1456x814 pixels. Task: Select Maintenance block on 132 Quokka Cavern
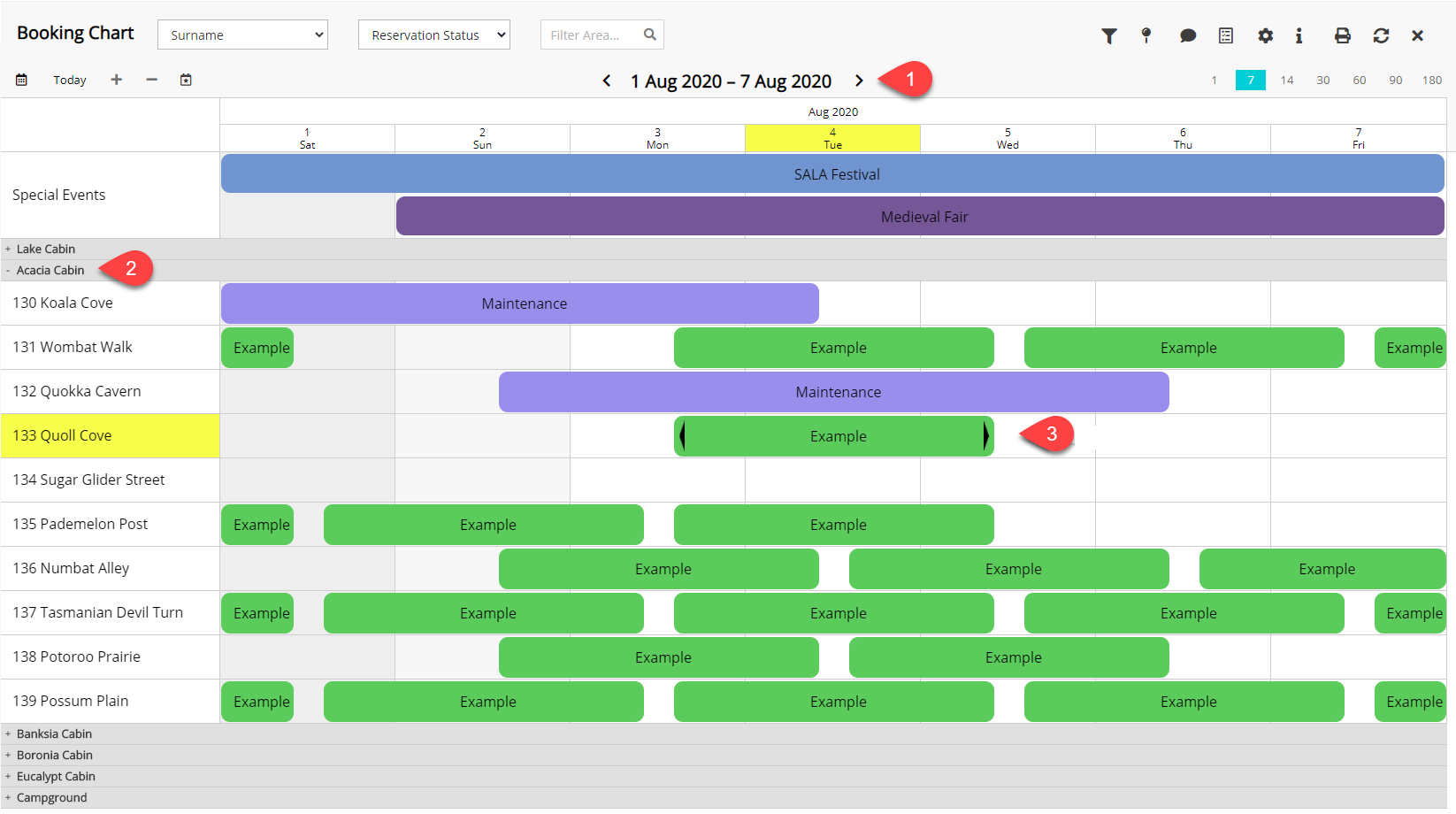pos(834,392)
